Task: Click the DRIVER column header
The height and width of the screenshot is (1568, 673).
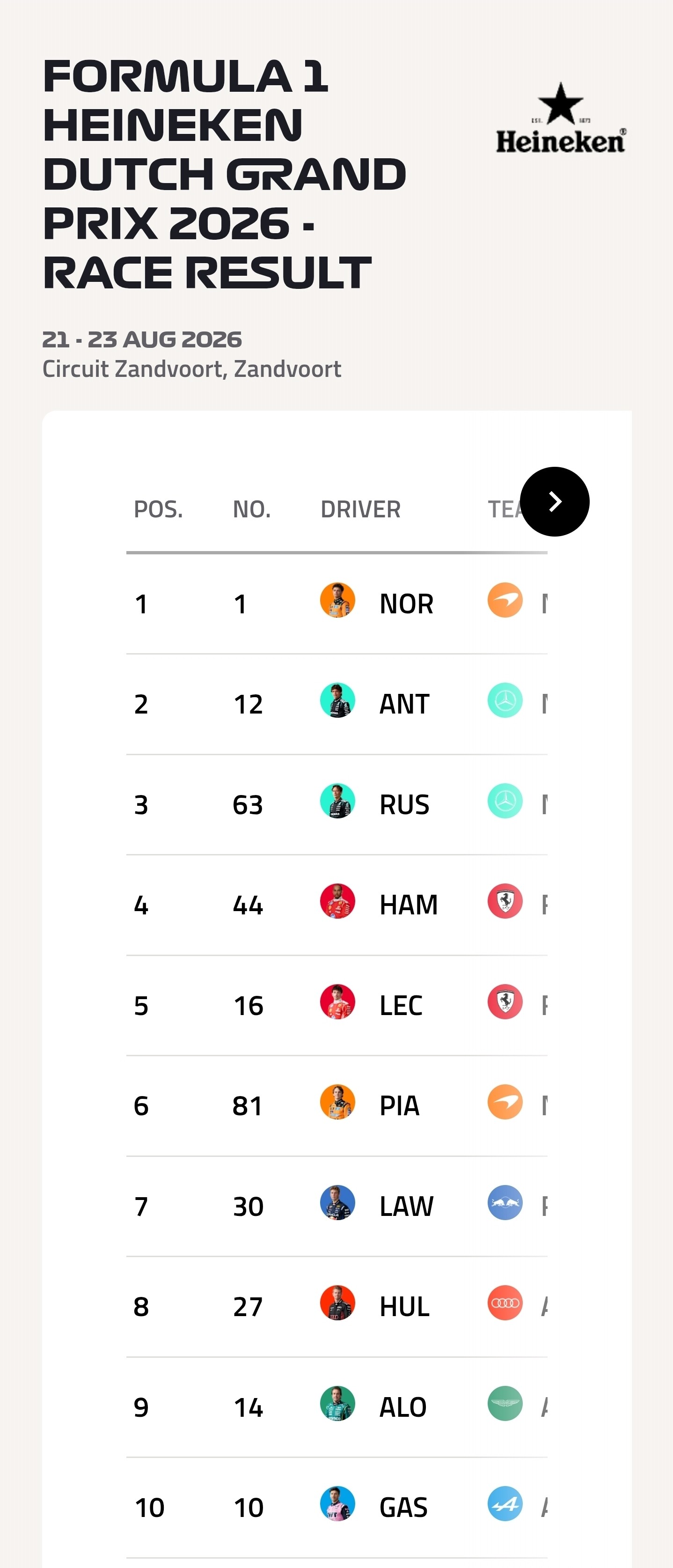Action: point(361,509)
